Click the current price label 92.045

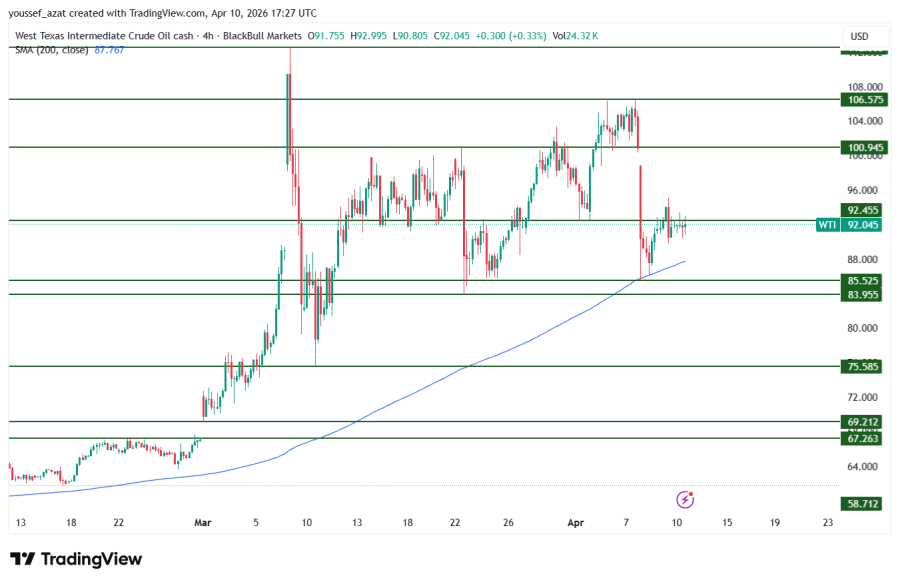coord(864,225)
